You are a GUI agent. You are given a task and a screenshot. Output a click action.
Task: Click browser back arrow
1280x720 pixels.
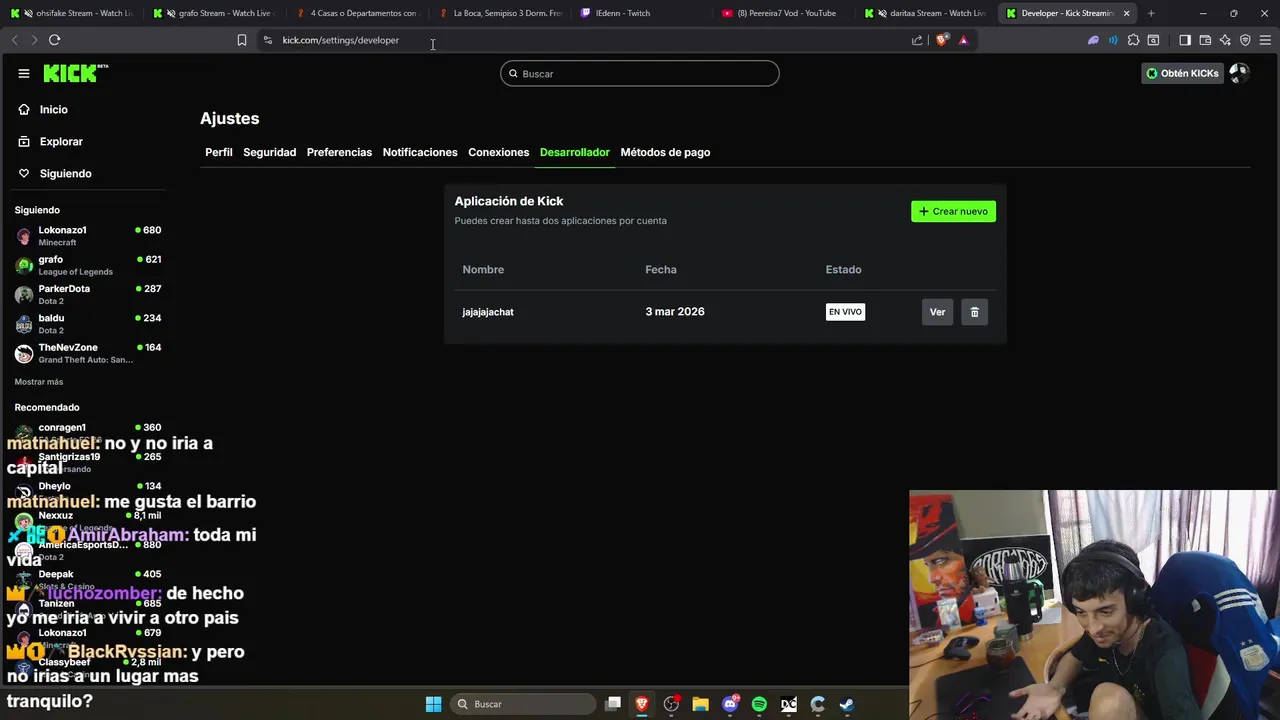(14, 40)
